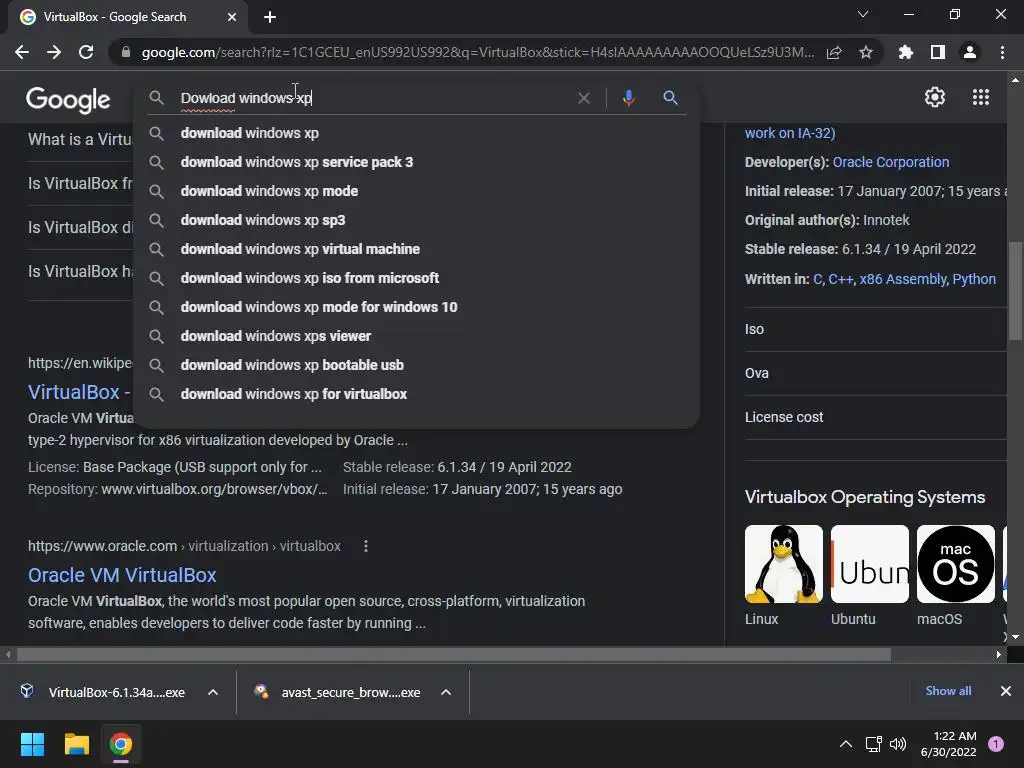
Task: Select suggestion 'download windows xp mode'
Action: (417, 191)
